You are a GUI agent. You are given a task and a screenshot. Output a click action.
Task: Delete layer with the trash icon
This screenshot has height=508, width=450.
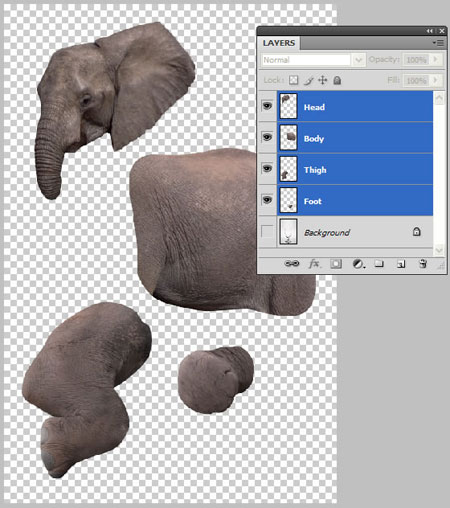pos(423,264)
